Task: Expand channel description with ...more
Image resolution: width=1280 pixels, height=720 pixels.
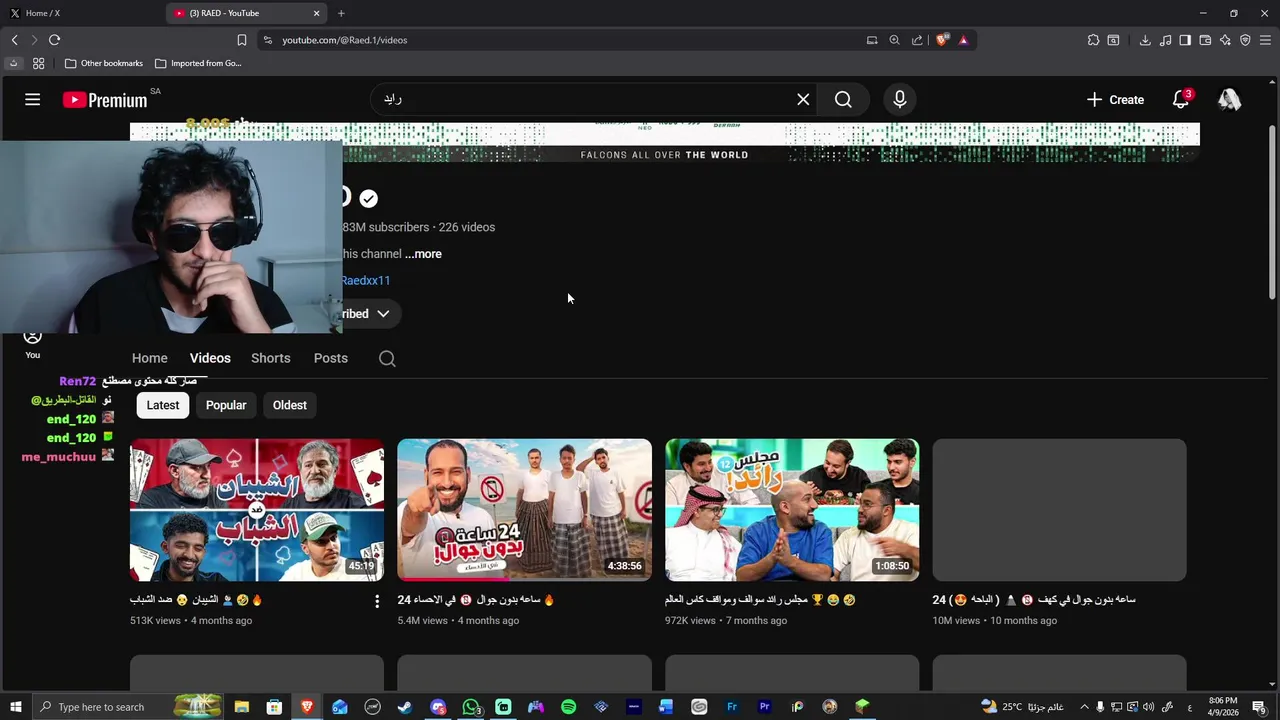Action: tap(423, 254)
